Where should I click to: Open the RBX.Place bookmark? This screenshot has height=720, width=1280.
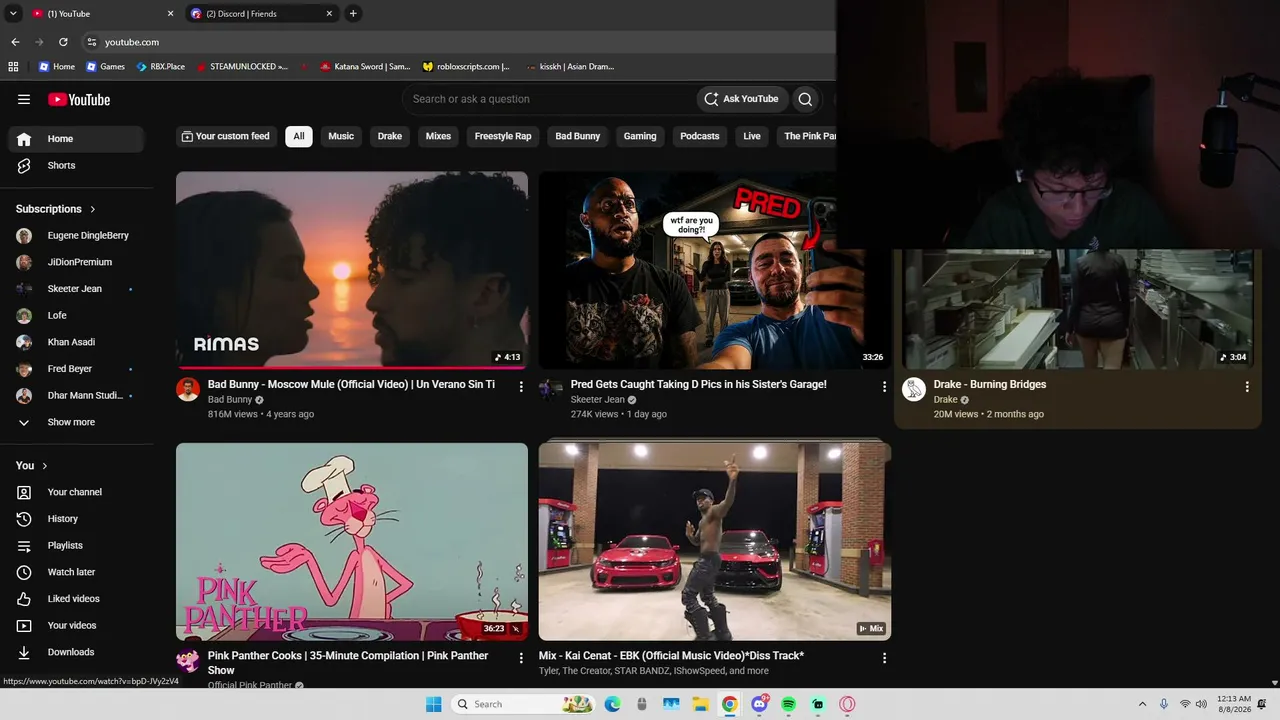coord(161,67)
